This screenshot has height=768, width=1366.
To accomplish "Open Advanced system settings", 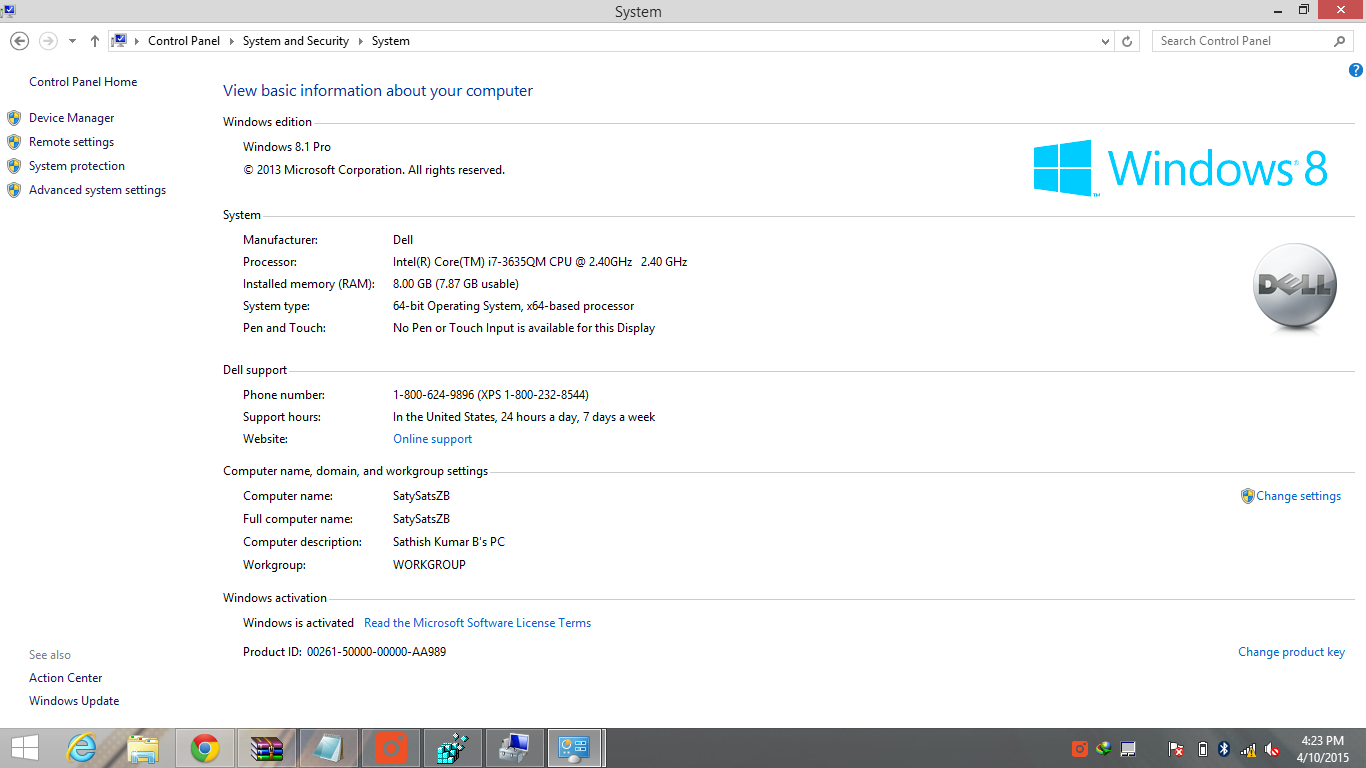I will tap(97, 190).
